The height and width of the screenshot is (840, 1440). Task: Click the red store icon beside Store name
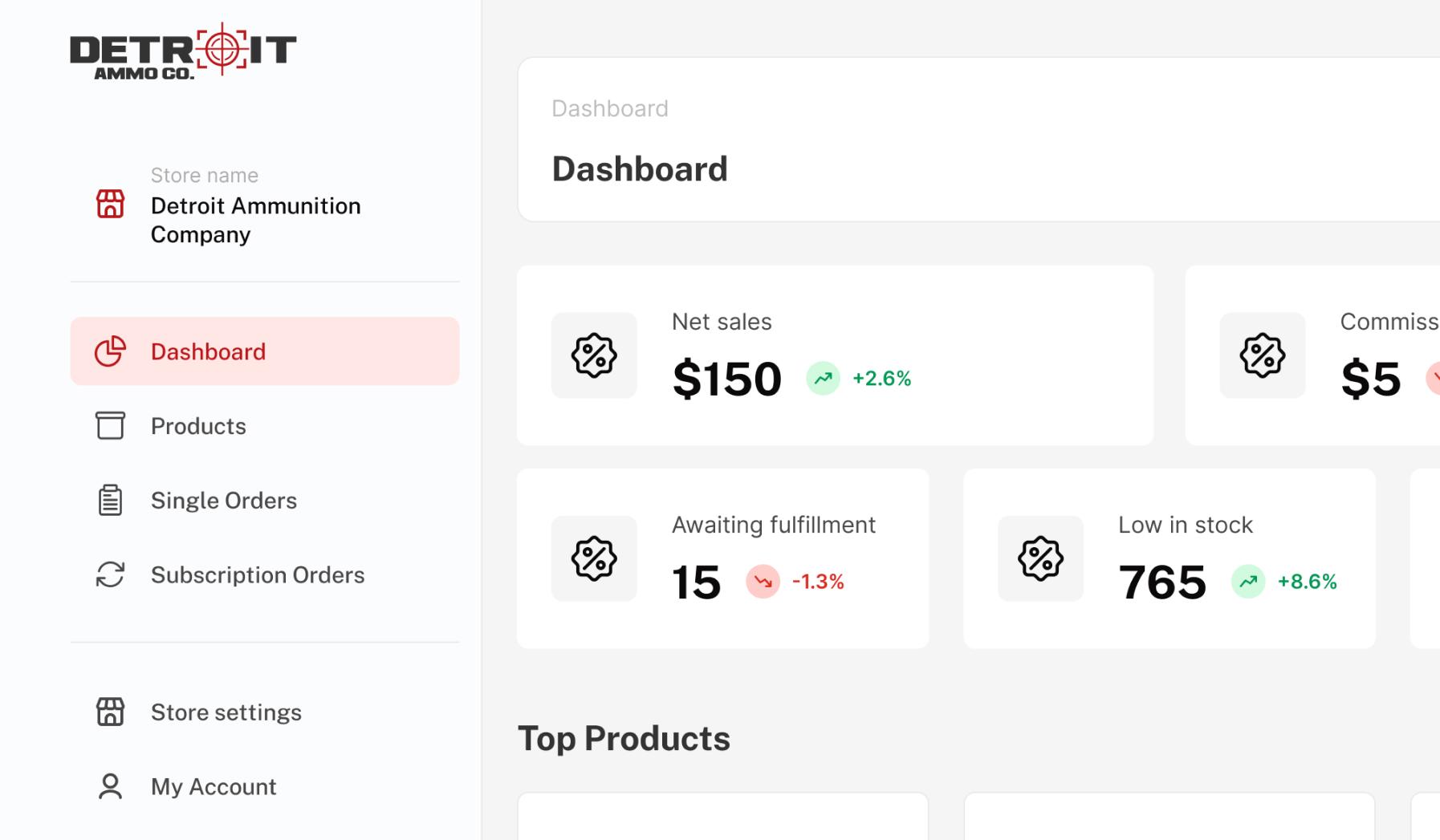(111, 204)
